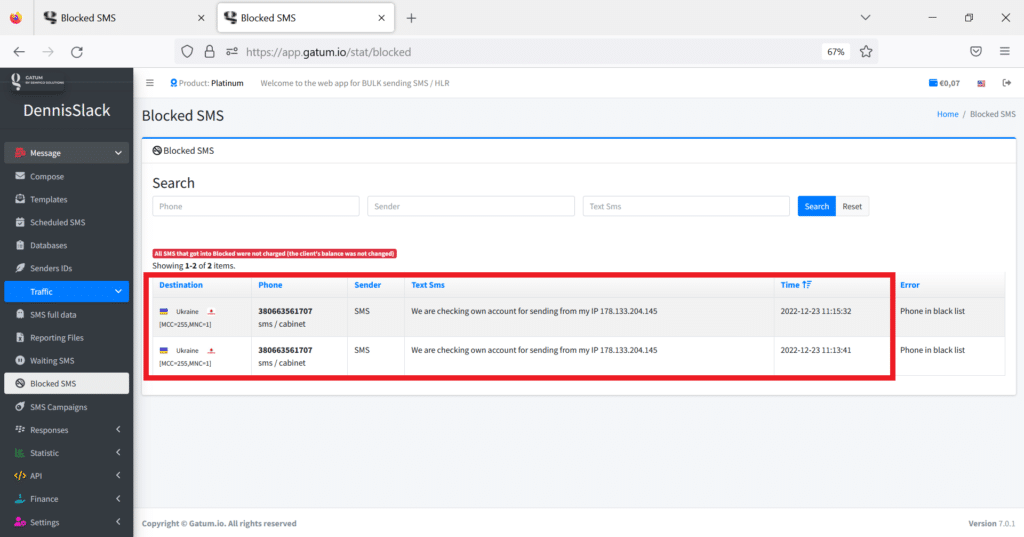Image resolution: width=1024 pixels, height=537 pixels.
Task: Go to SMS Campaigns page
Action: pyautogui.click(x=58, y=407)
